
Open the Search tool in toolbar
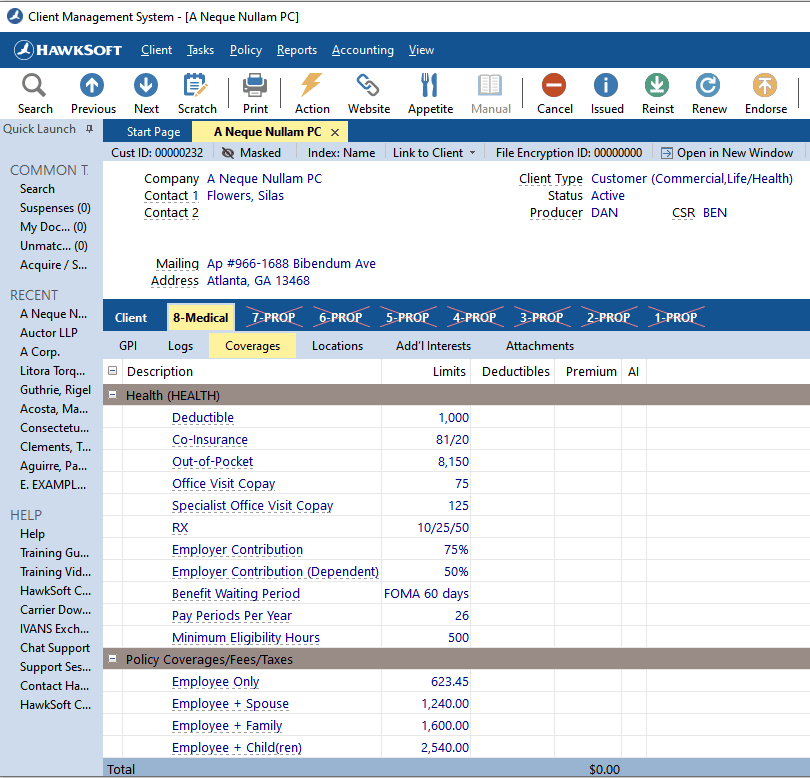35,94
